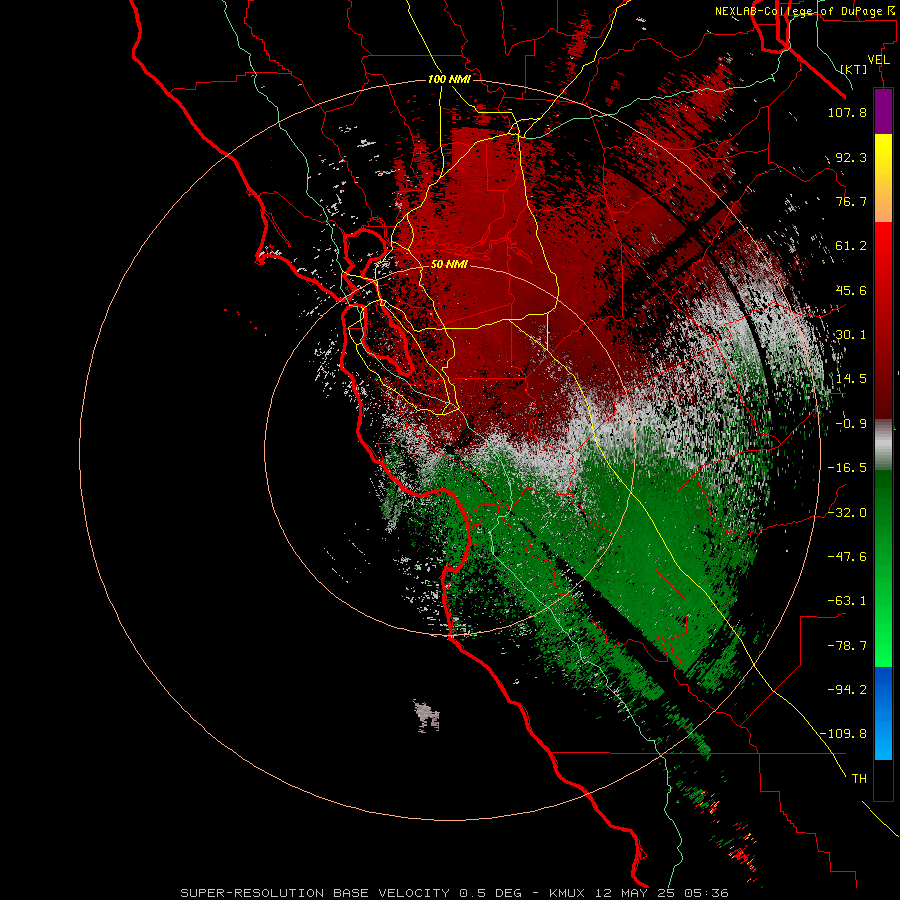
Task: Click the -0.9 scale value
Action: [x=851, y=424]
